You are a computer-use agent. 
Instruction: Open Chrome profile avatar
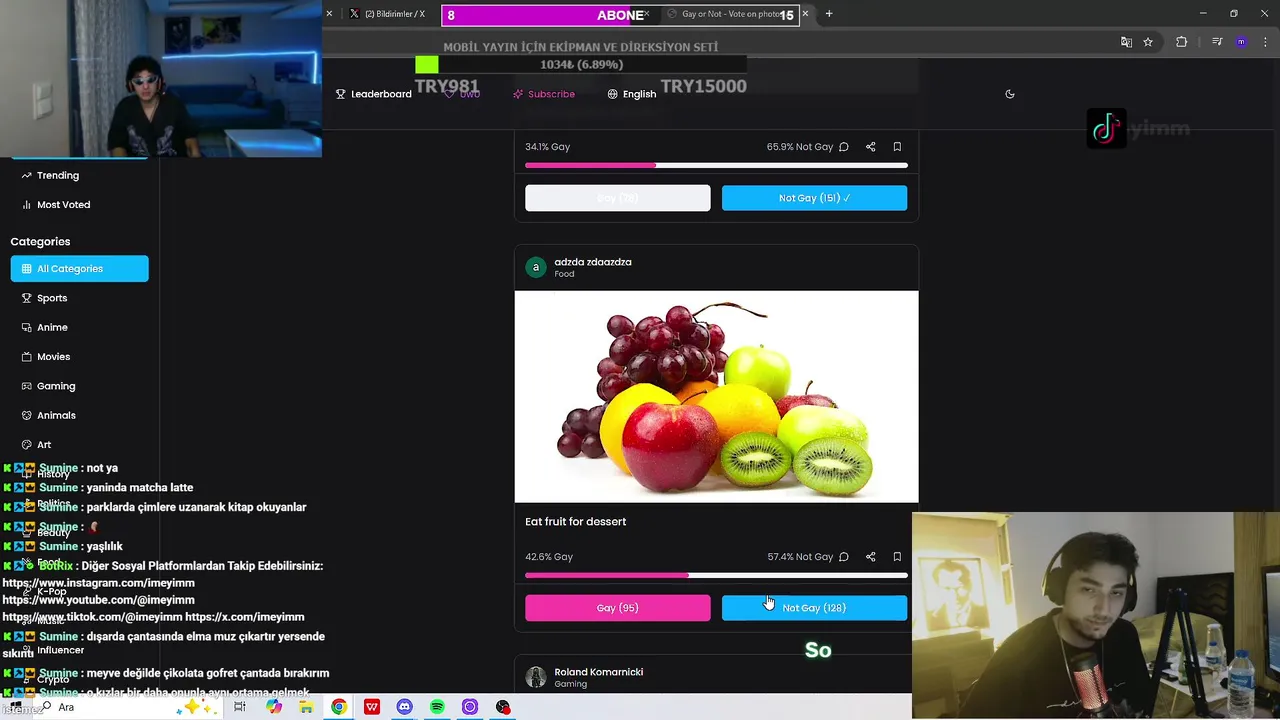tap(1241, 42)
